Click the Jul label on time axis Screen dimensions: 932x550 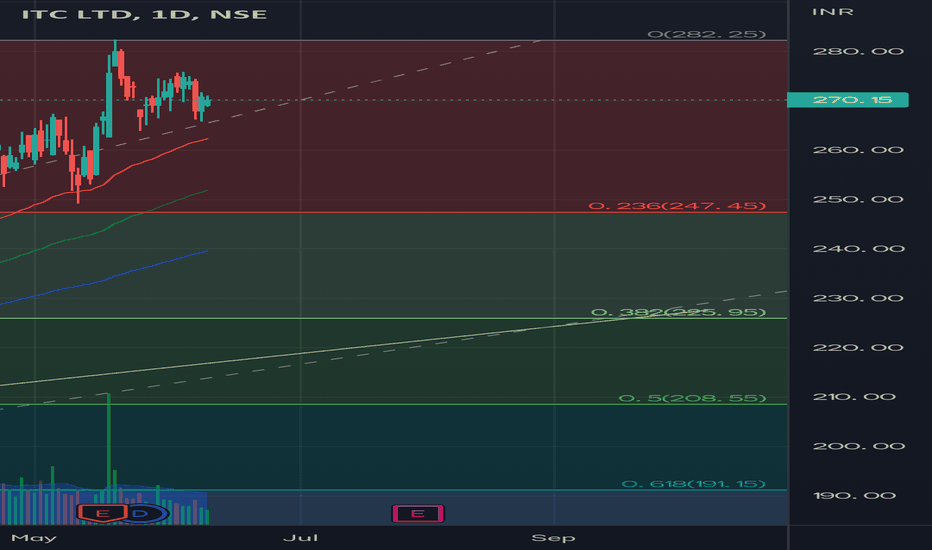point(301,538)
